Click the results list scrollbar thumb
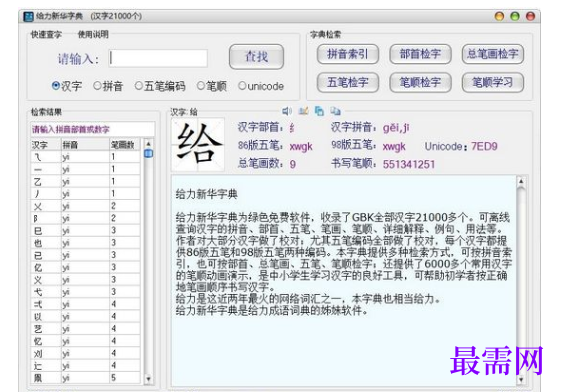The height and width of the screenshot is (392, 562). [148, 154]
